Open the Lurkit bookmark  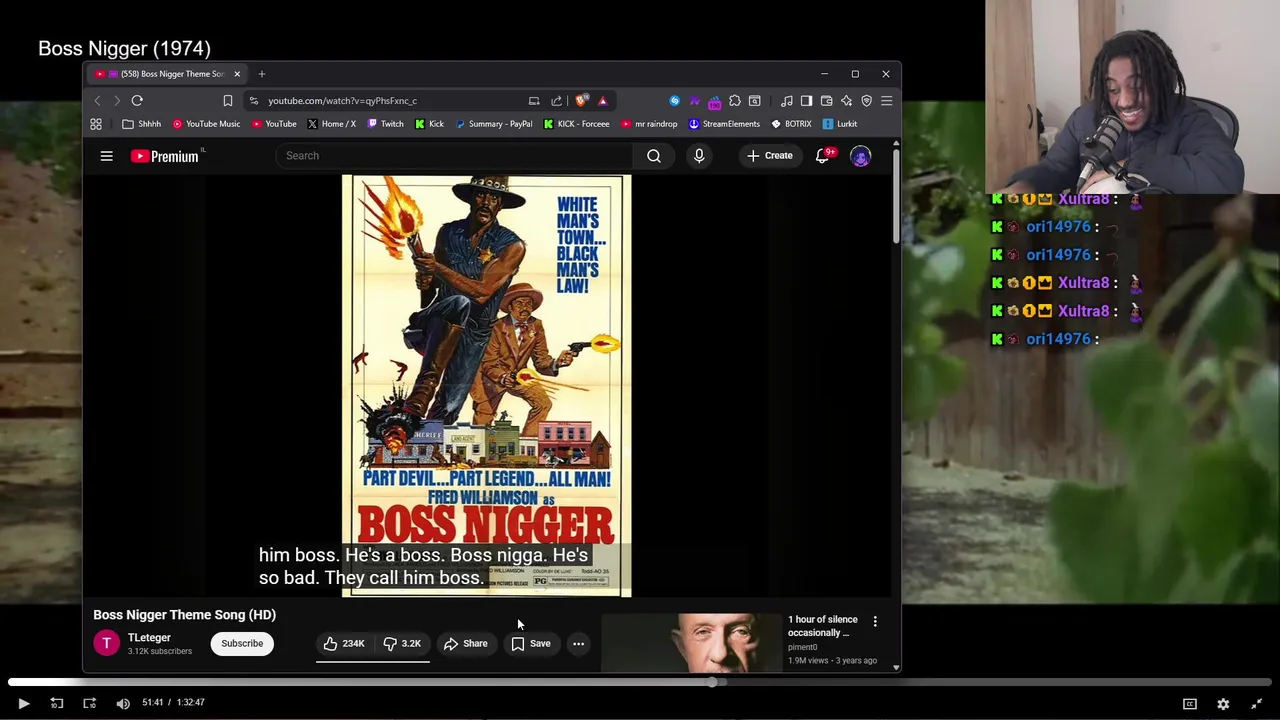click(840, 124)
